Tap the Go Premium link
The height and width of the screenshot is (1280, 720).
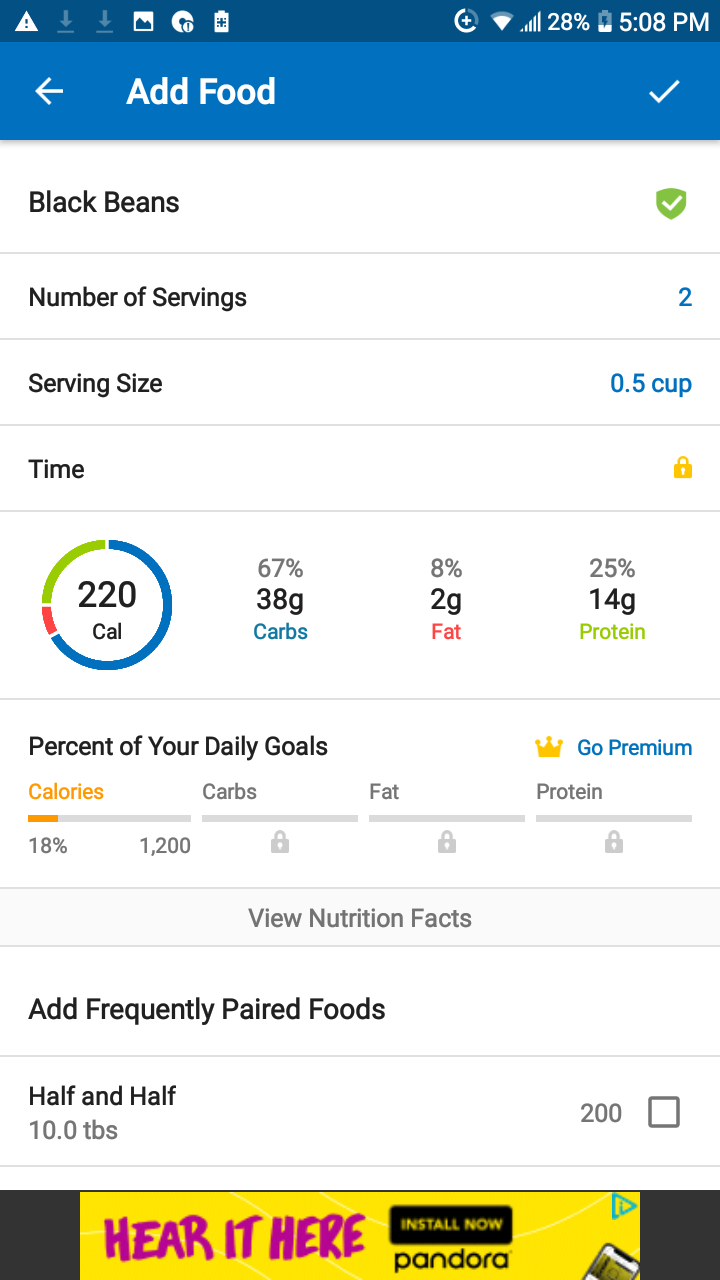tap(634, 747)
